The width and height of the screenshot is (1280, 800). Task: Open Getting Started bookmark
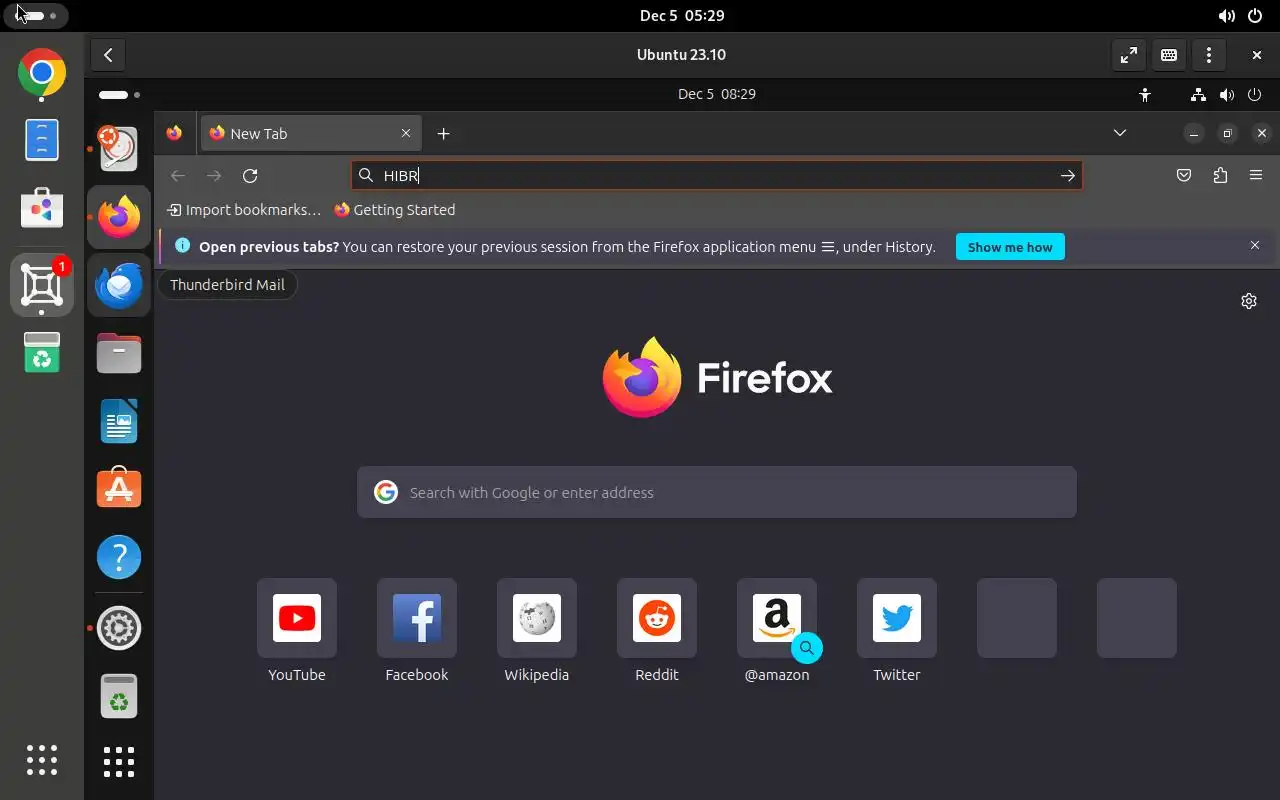395,210
